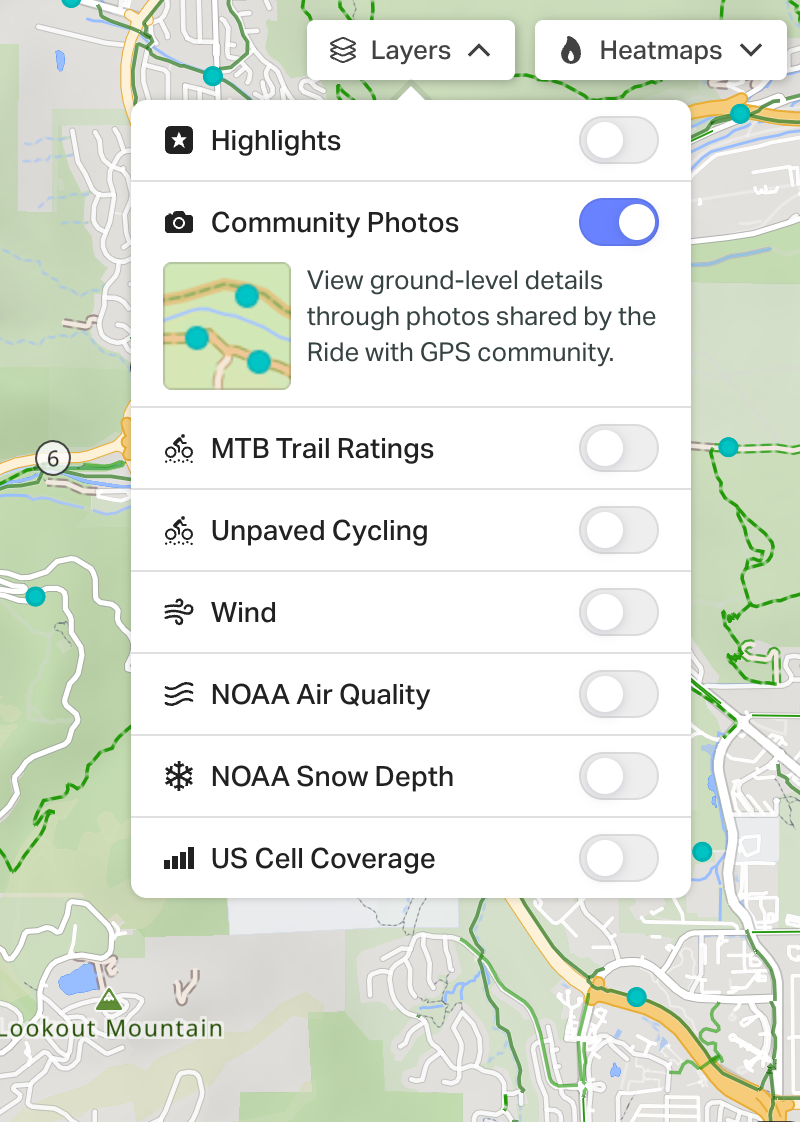Click the Unpaved Cycling bike icon
The image size is (800, 1122).
pos(179,531)
